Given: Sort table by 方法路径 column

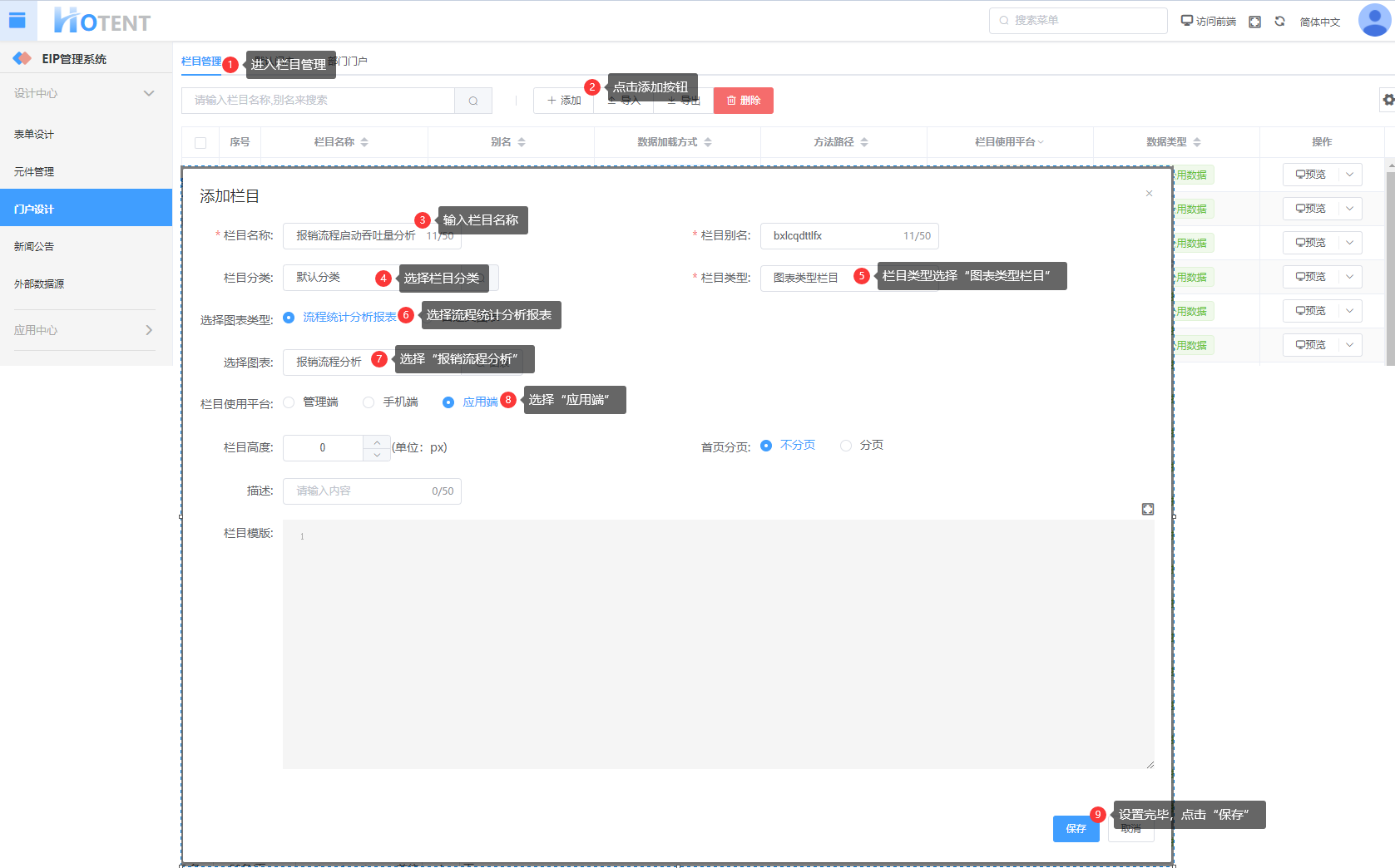Looking at the screenshot, I should tap(864, 142).
